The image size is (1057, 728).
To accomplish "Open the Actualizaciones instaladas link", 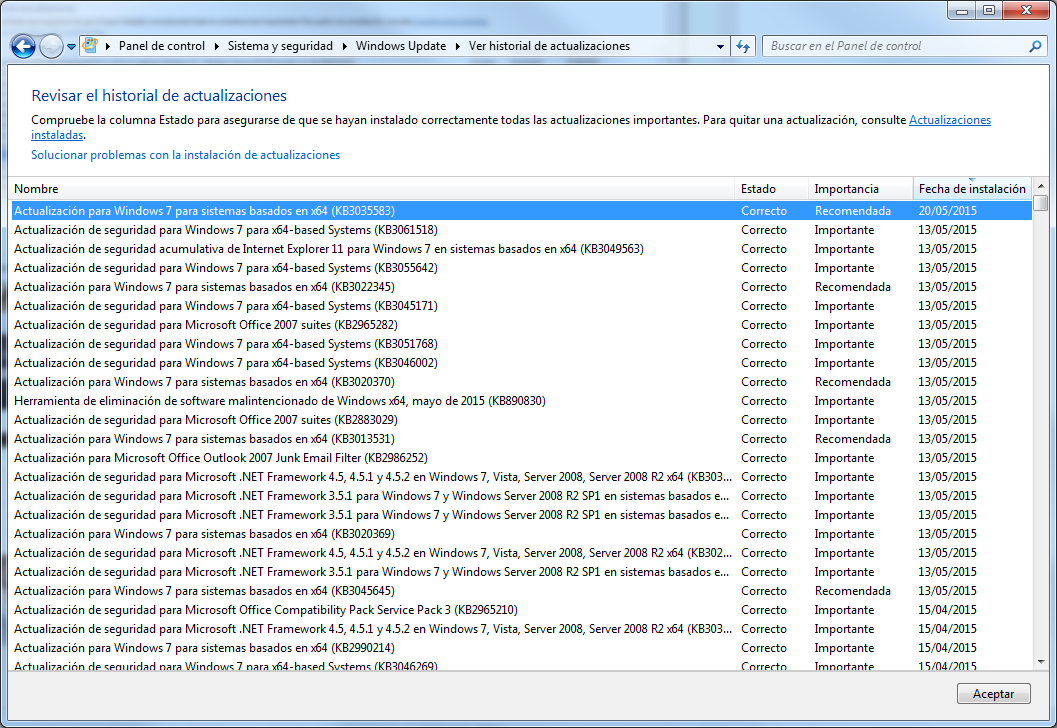I will pos(949,120).
